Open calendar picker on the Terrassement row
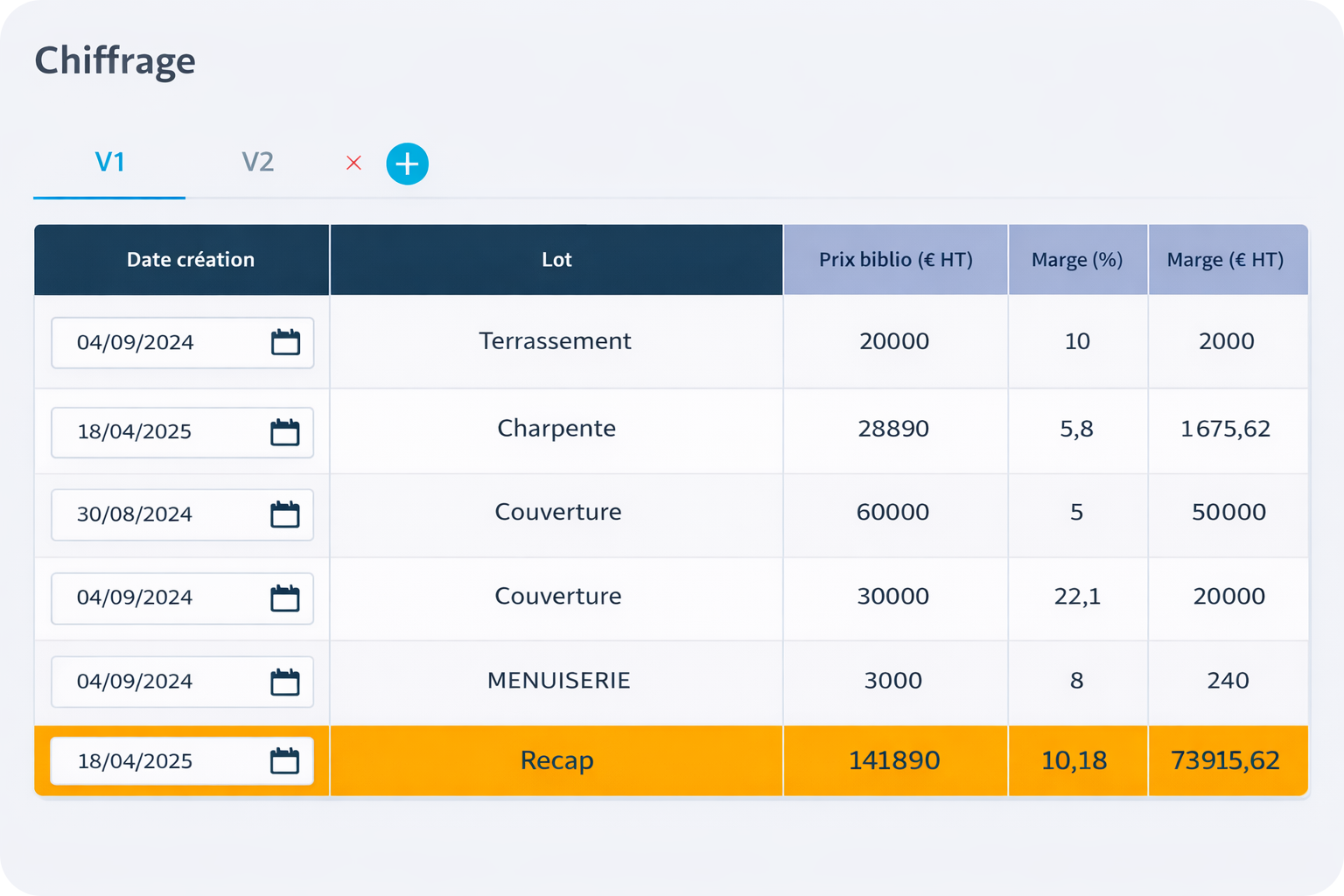This screenshot has height=896, width=1344. coord(285,343)
